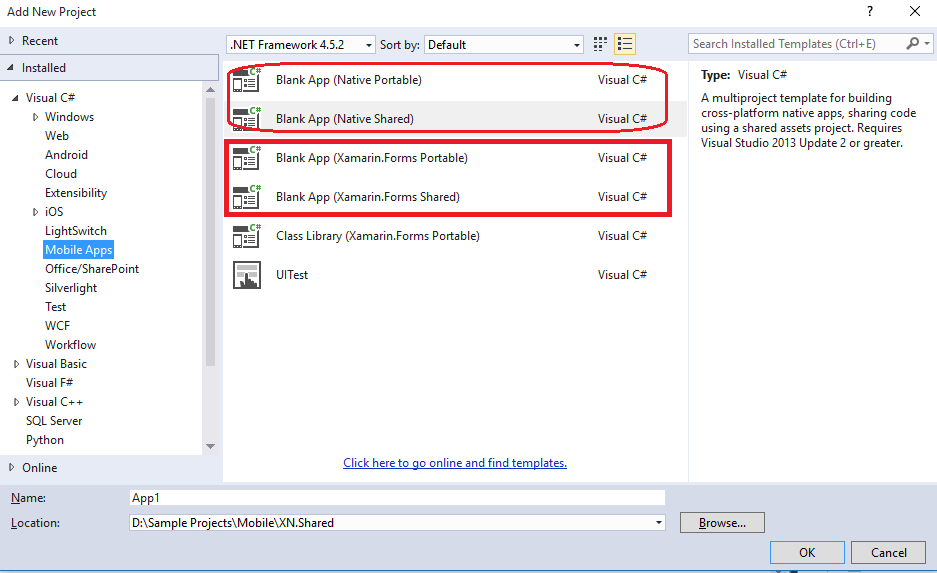Select the LightSwitch category
937x573 pixels.
tap(76, 231)
